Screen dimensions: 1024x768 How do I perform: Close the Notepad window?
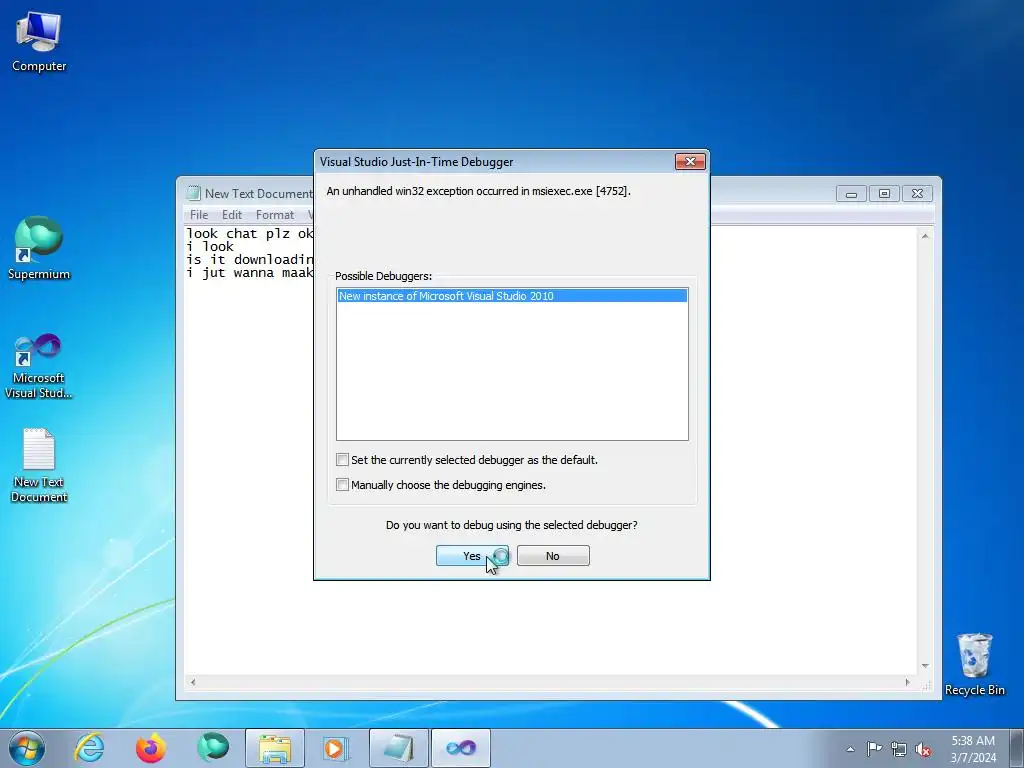(917, 194)
